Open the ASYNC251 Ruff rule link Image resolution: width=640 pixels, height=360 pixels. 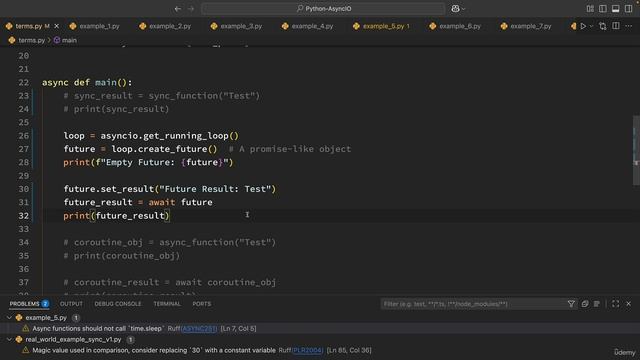click(x=199, y=329)
